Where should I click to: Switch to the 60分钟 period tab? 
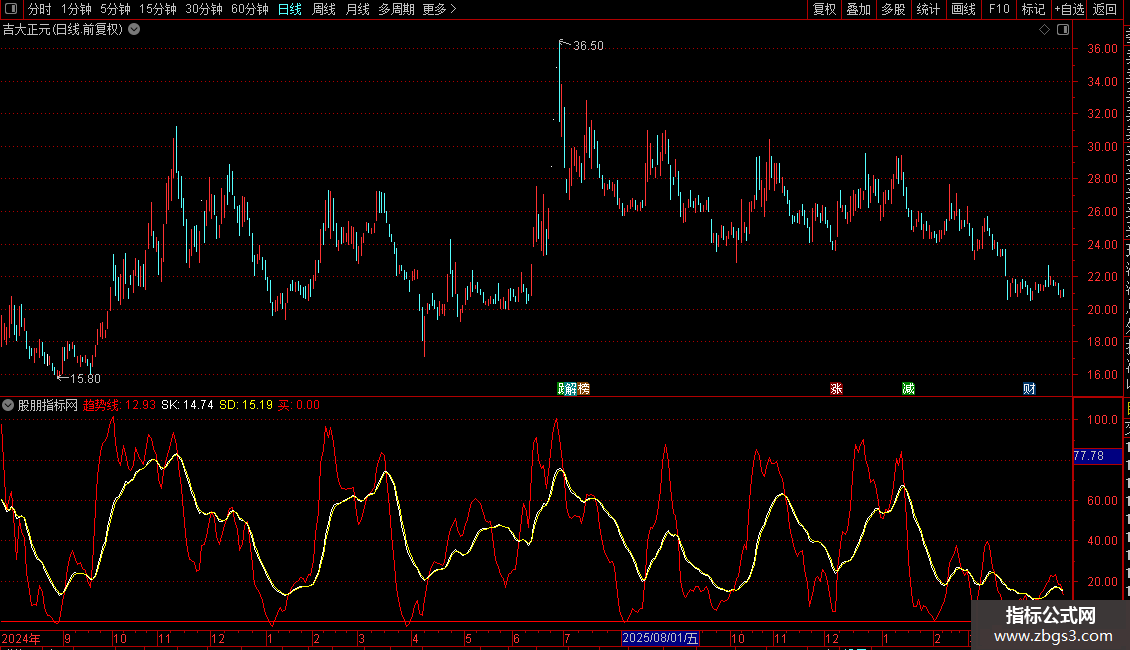250,9
